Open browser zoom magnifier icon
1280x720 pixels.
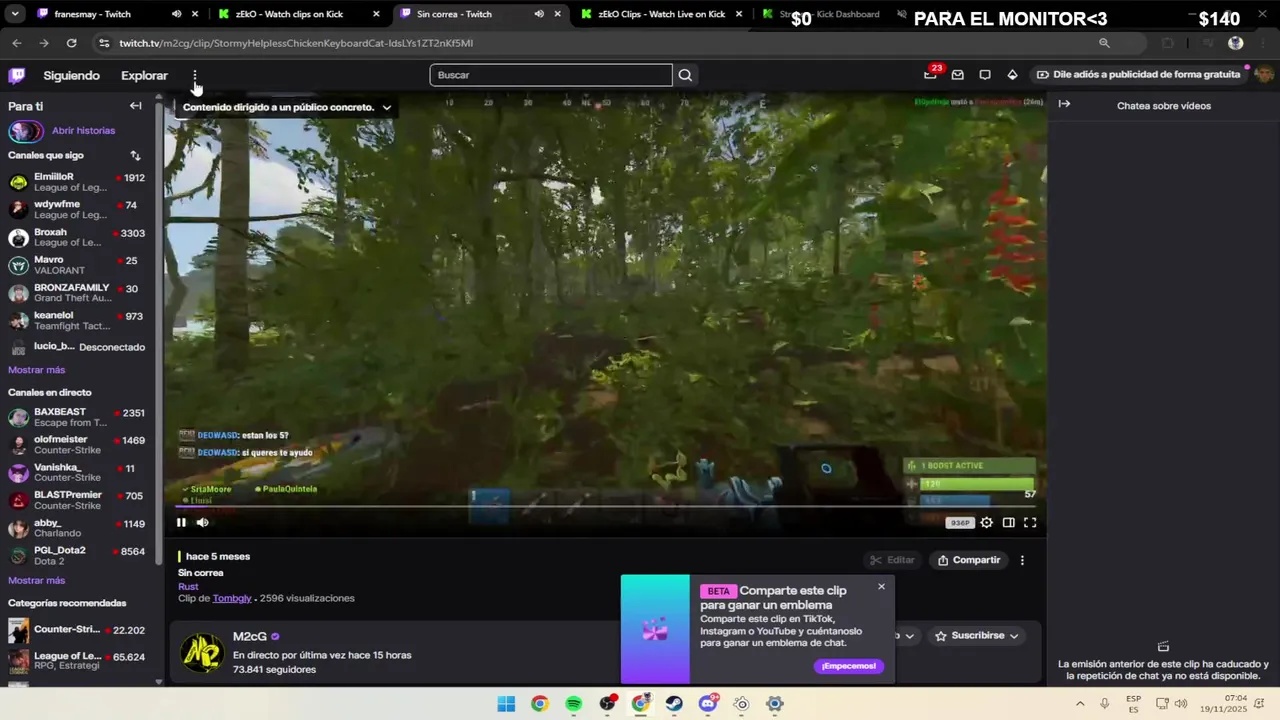tap(1104, 43)
